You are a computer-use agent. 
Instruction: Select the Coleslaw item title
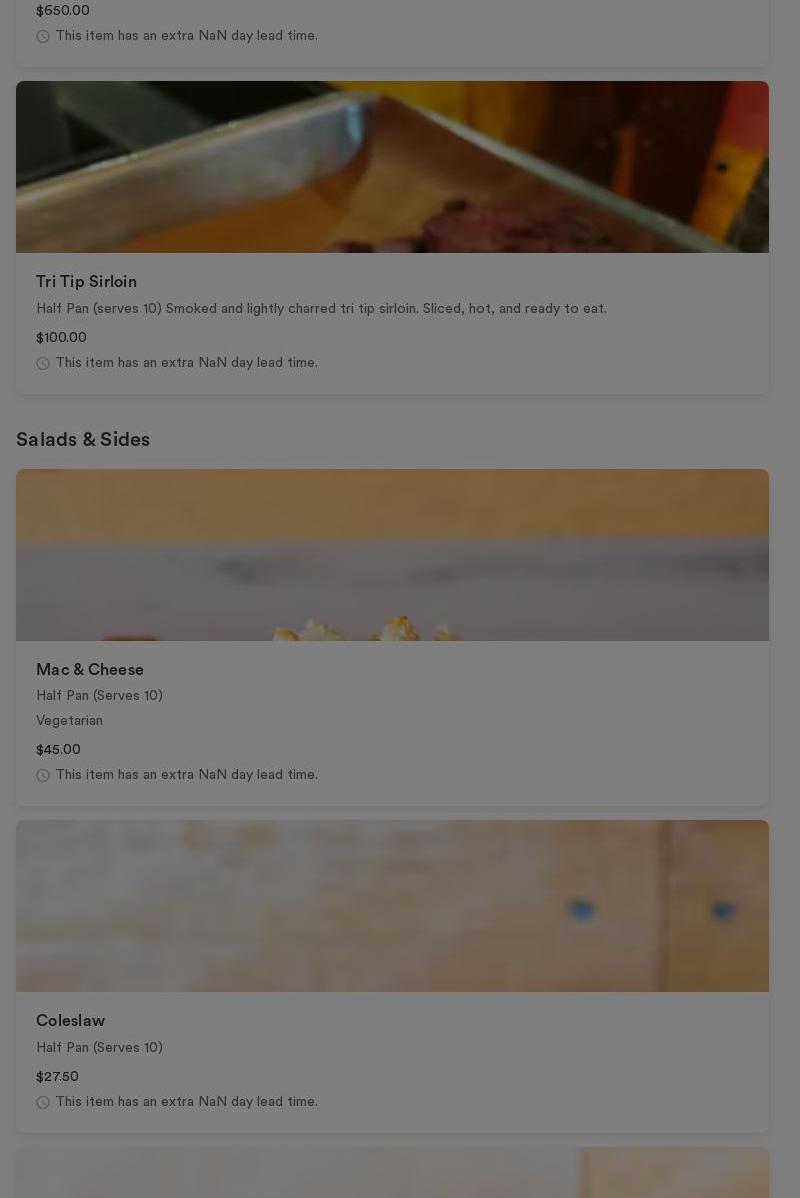(70, 1021)
